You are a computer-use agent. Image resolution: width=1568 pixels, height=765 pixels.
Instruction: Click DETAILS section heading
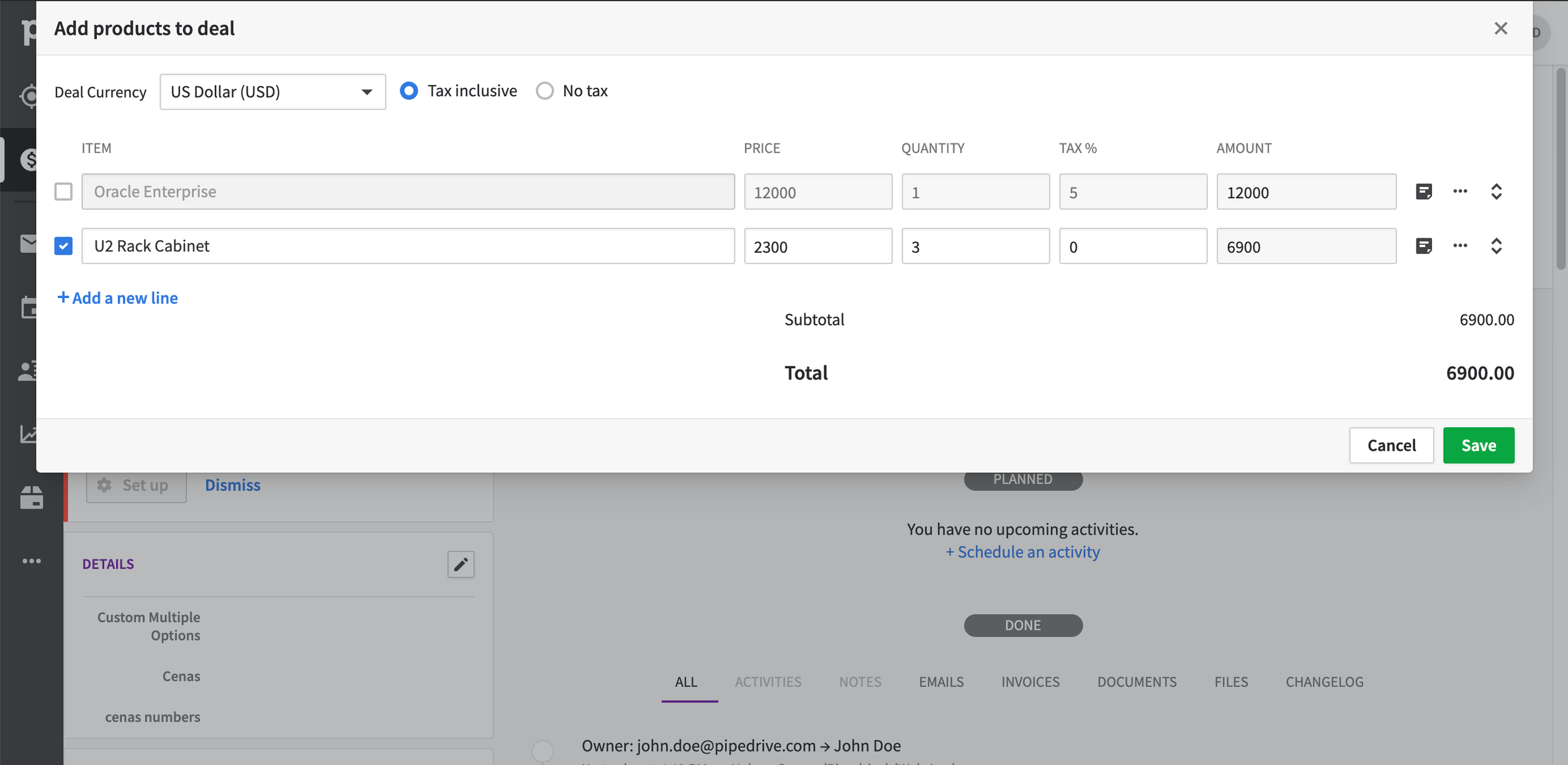coord(108,564)
